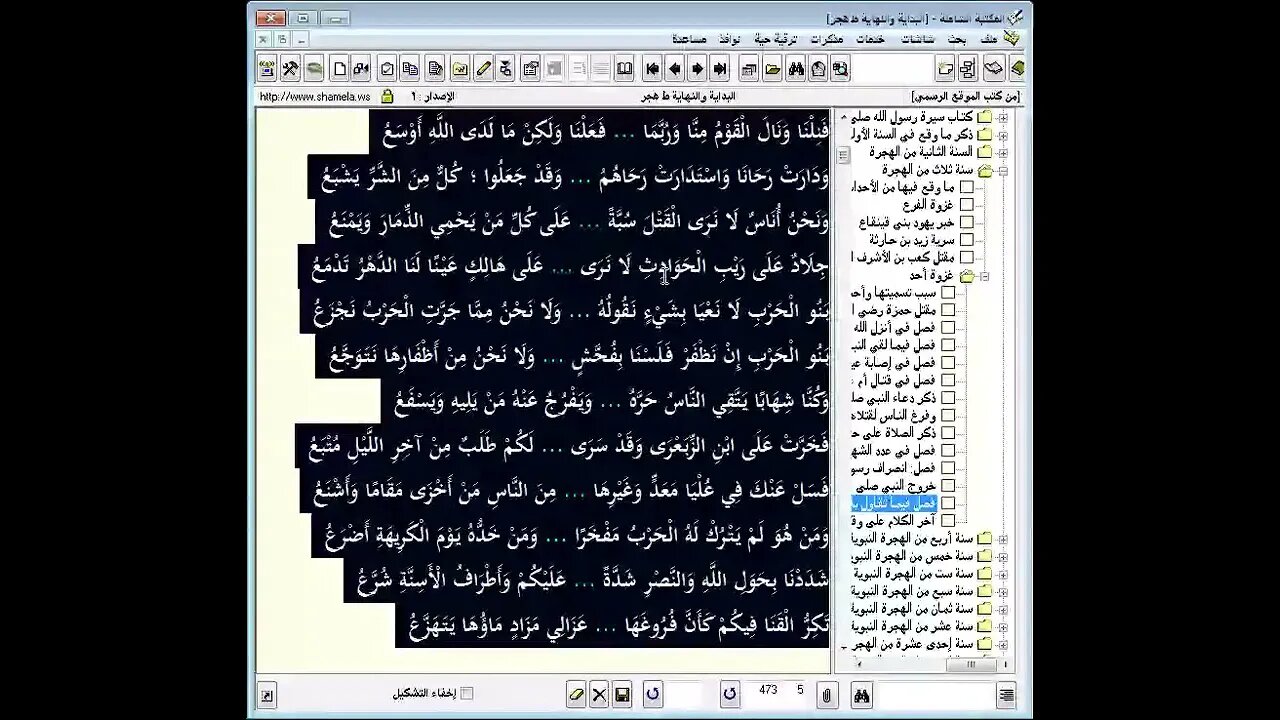Click the open folder toolbar icon

tap(773, 69)
